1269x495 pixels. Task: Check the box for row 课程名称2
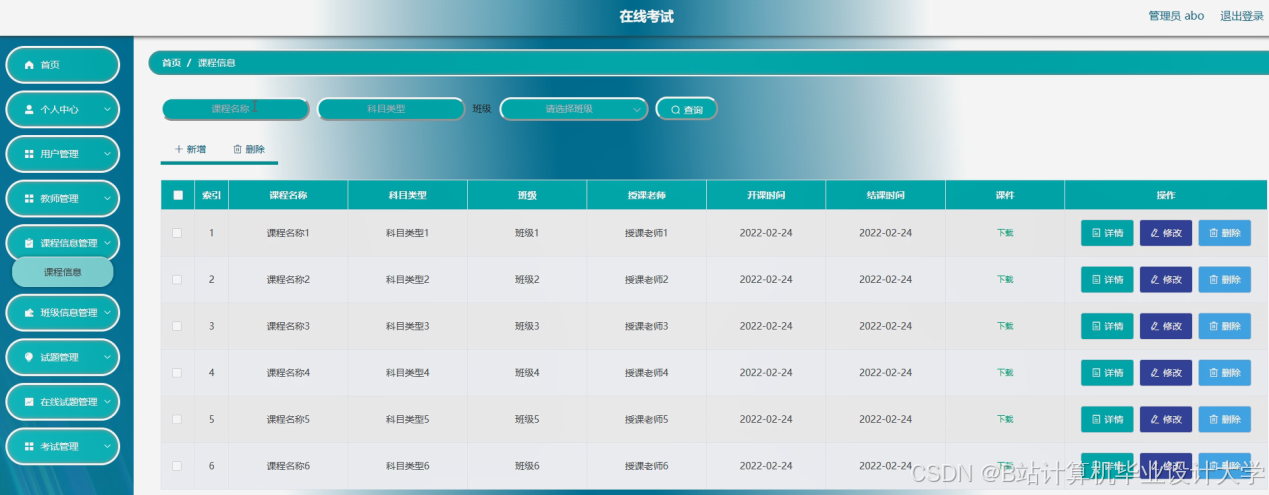177,279
